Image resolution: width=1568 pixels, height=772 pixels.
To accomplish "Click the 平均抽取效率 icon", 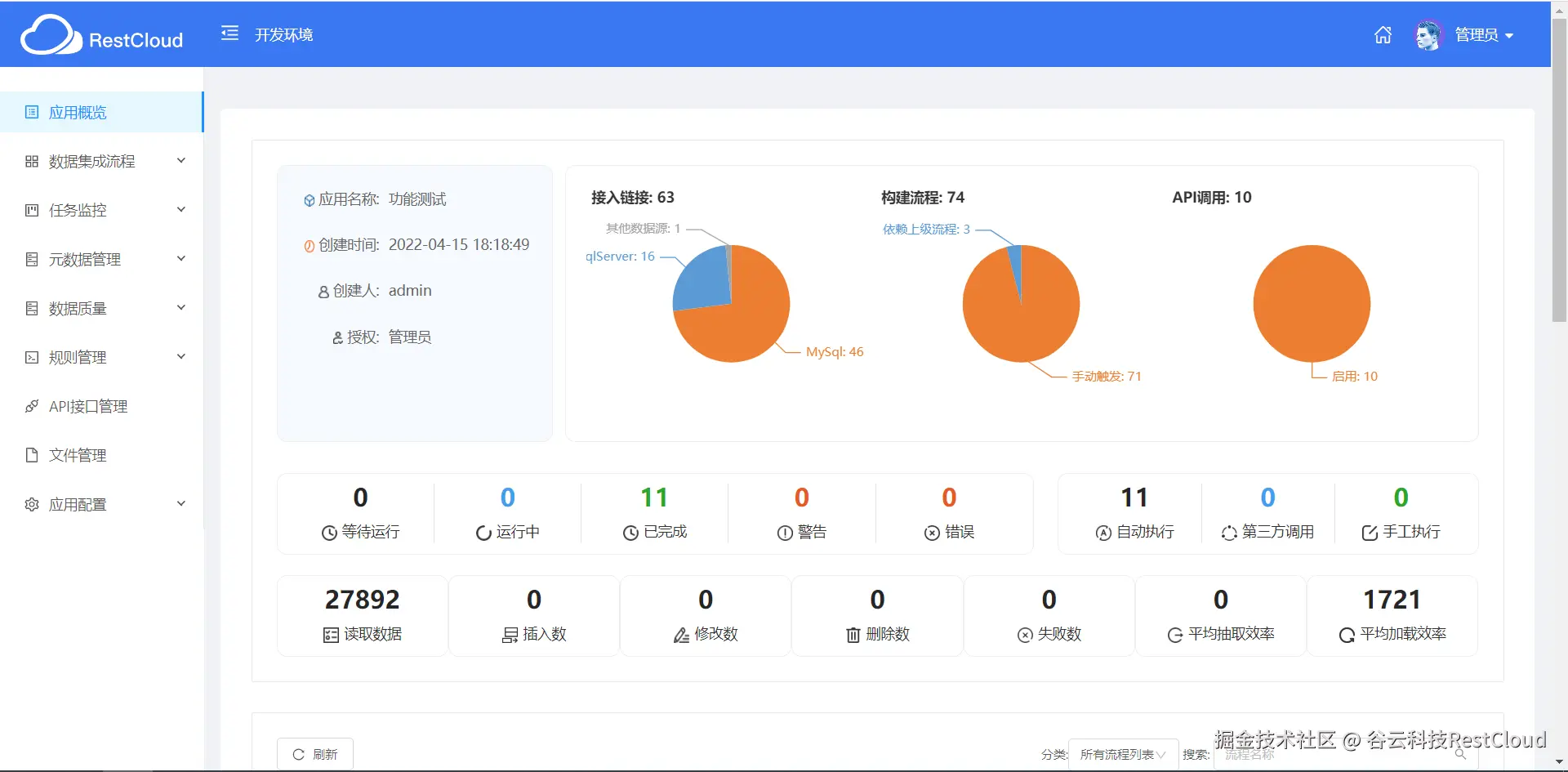I will pyautogui.click(x=1175, y=635).
